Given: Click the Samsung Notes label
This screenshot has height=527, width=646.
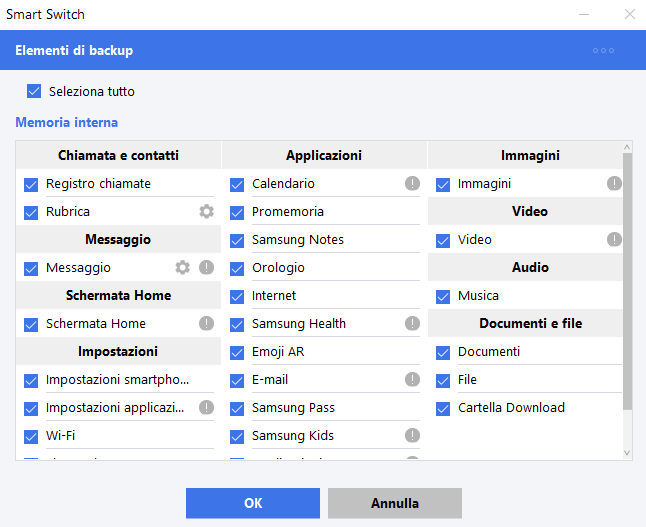Looking at the screenshot, I should [298, 239].
